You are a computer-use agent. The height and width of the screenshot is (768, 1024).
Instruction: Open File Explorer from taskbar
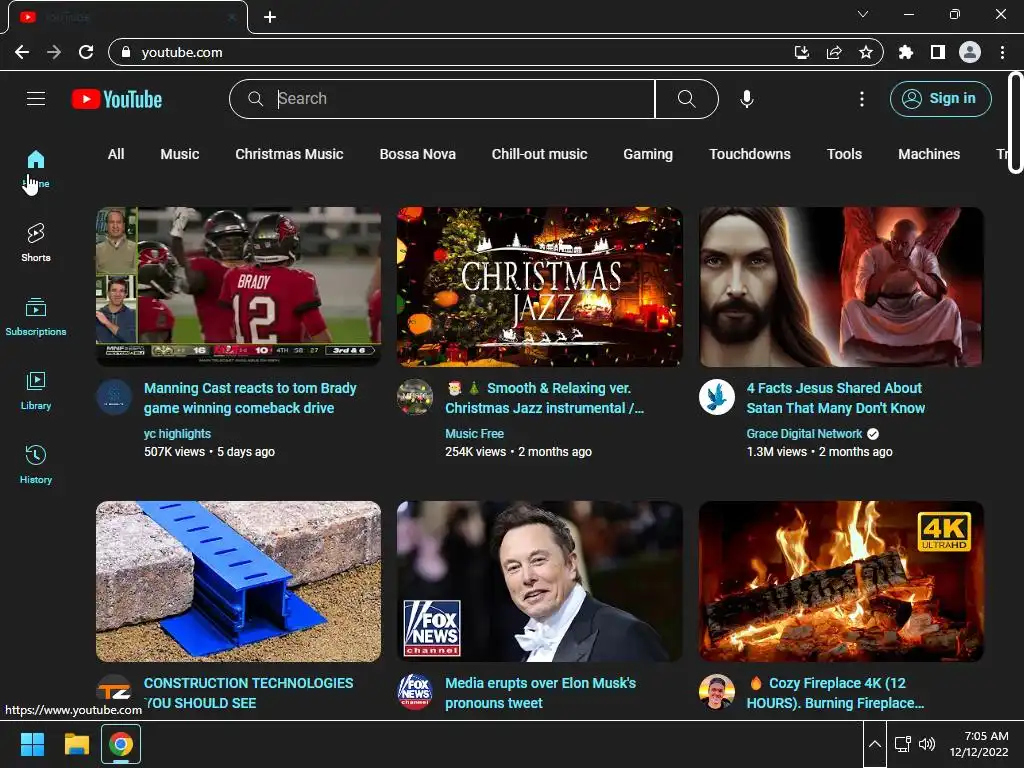(x=76, y=744)
